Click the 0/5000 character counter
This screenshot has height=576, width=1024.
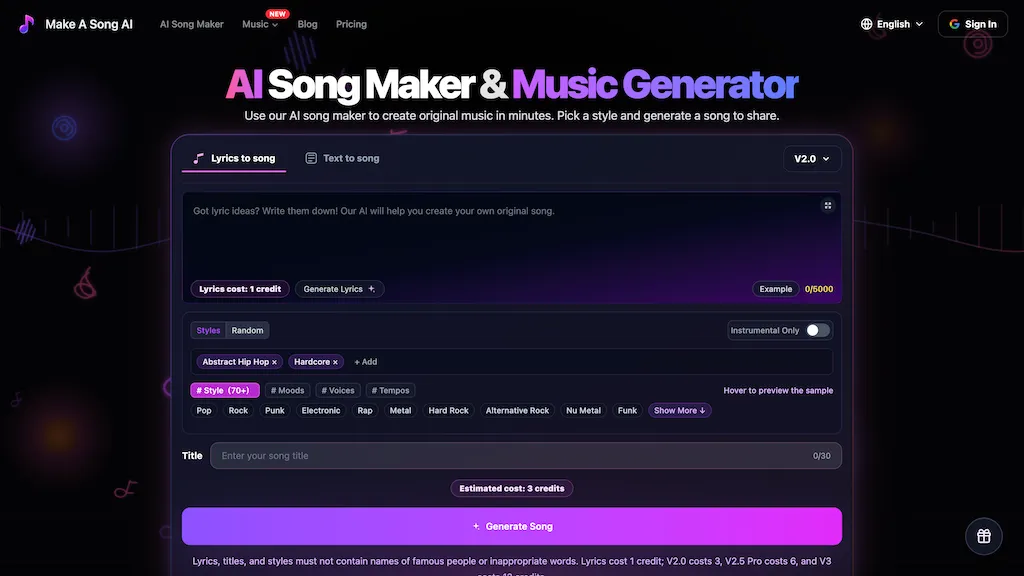click(818, 289)
